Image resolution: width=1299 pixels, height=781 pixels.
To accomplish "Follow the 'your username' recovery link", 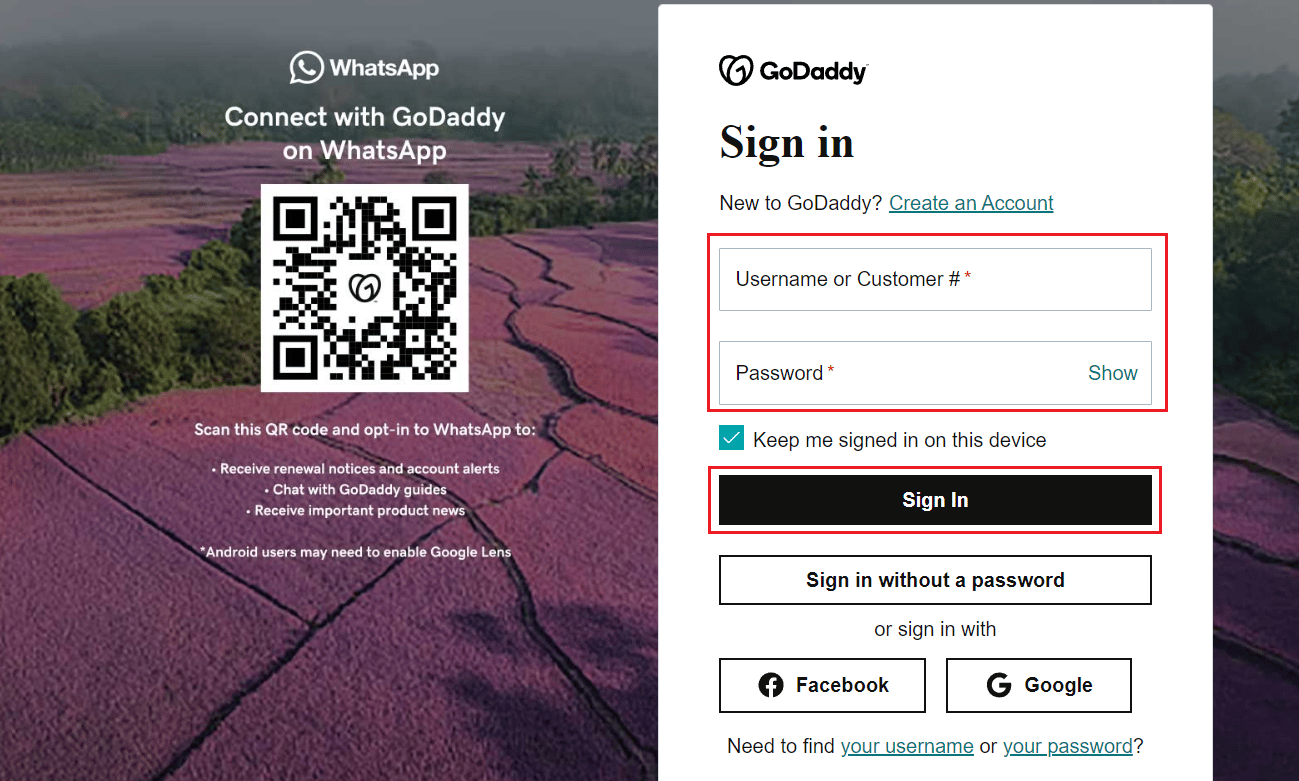I will pos(907,746).
